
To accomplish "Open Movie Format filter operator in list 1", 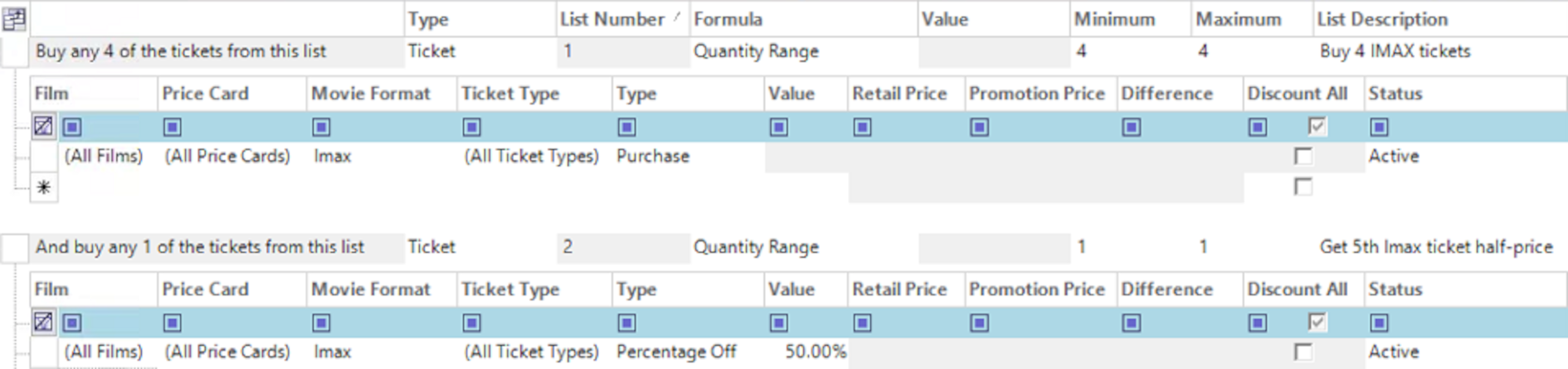I will click(x=321, y=127).
